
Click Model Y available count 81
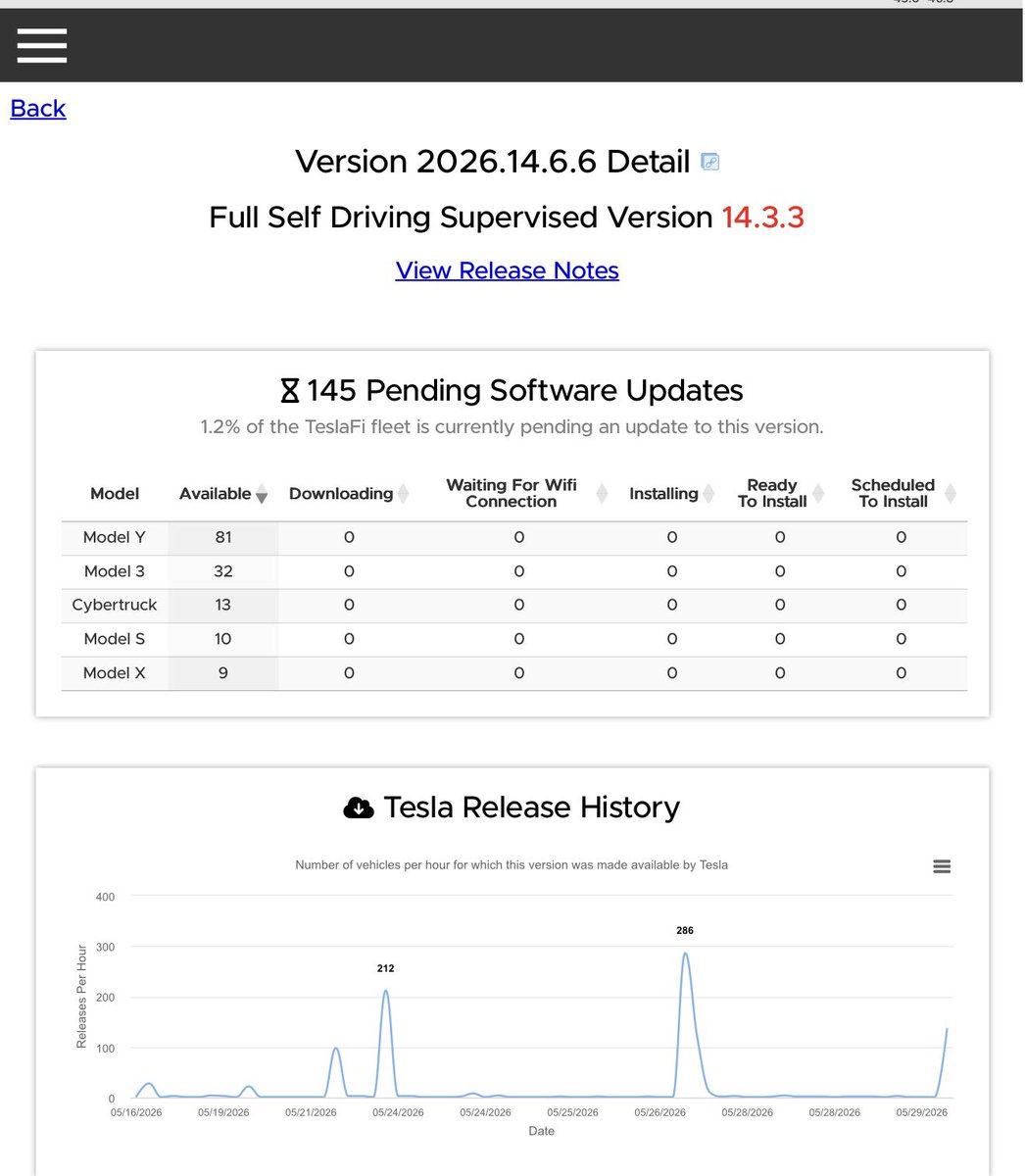(223, 537)
